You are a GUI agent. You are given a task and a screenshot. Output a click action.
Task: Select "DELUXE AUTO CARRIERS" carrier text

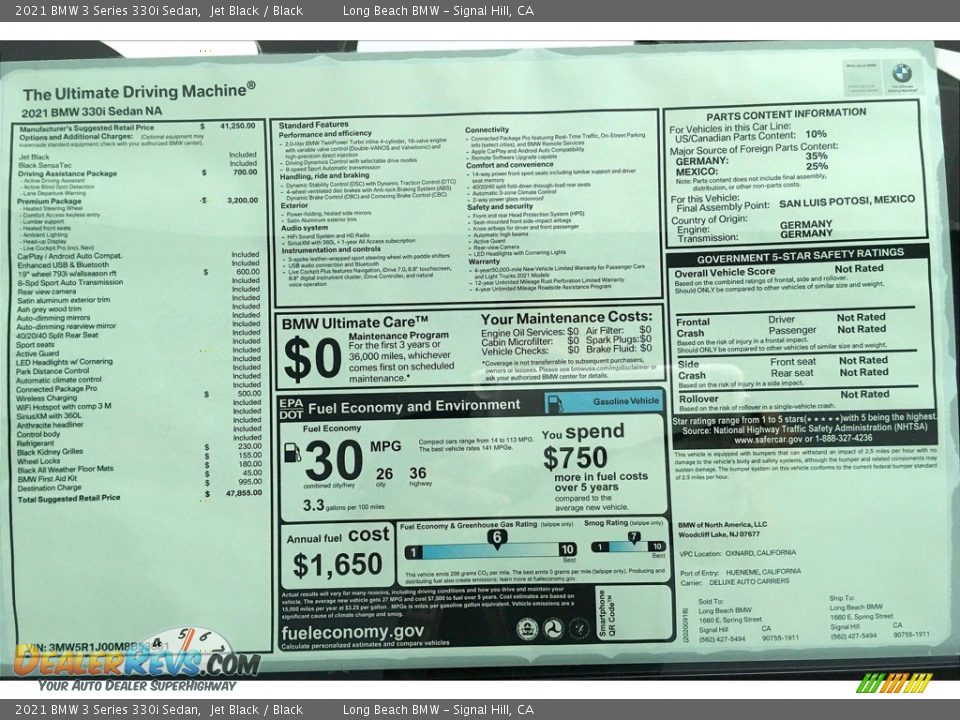tap(749, 582)
